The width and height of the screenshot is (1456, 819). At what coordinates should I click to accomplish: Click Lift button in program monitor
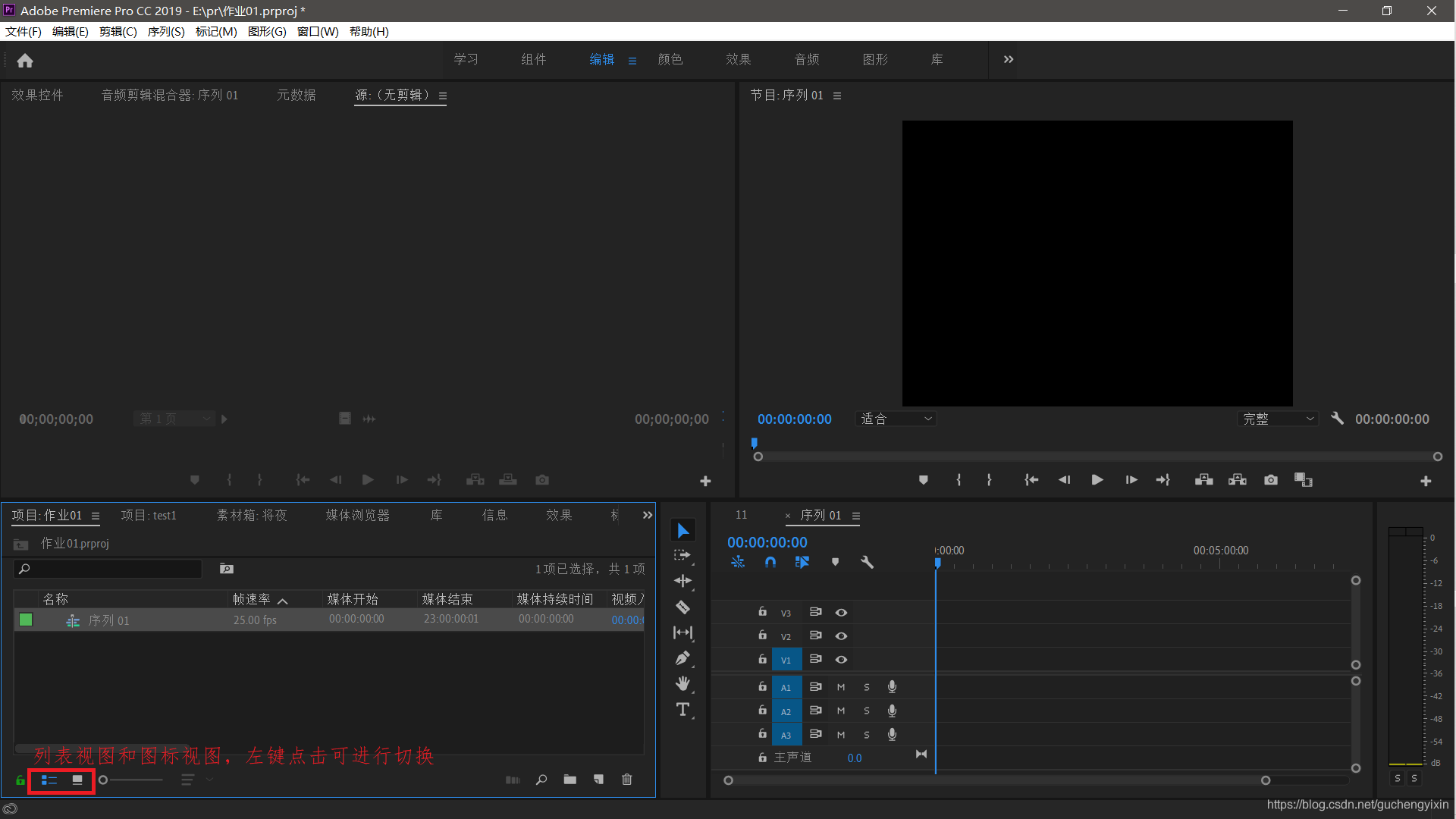tap(1203, 480)
